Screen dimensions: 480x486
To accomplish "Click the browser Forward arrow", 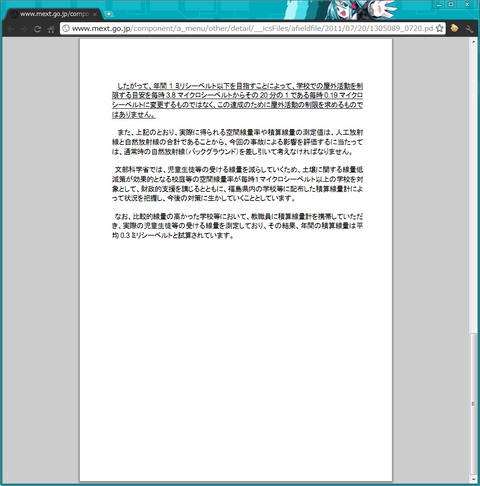I will tap(24, 29).
